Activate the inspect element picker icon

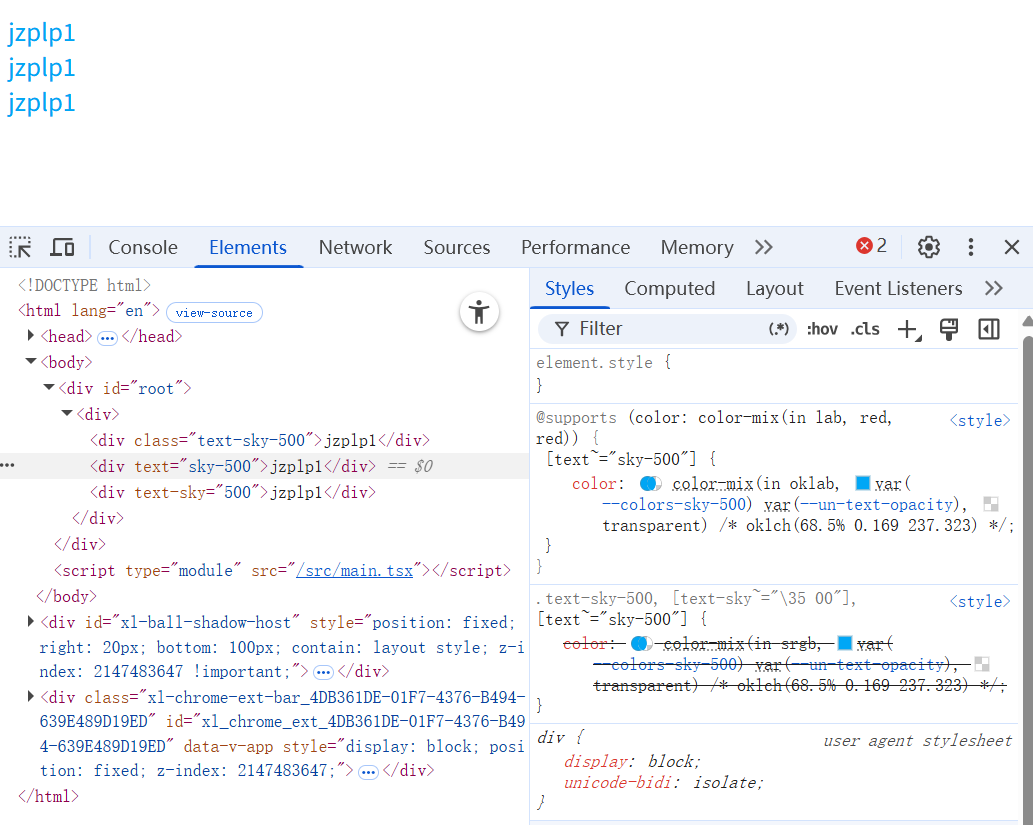[20, 248]
